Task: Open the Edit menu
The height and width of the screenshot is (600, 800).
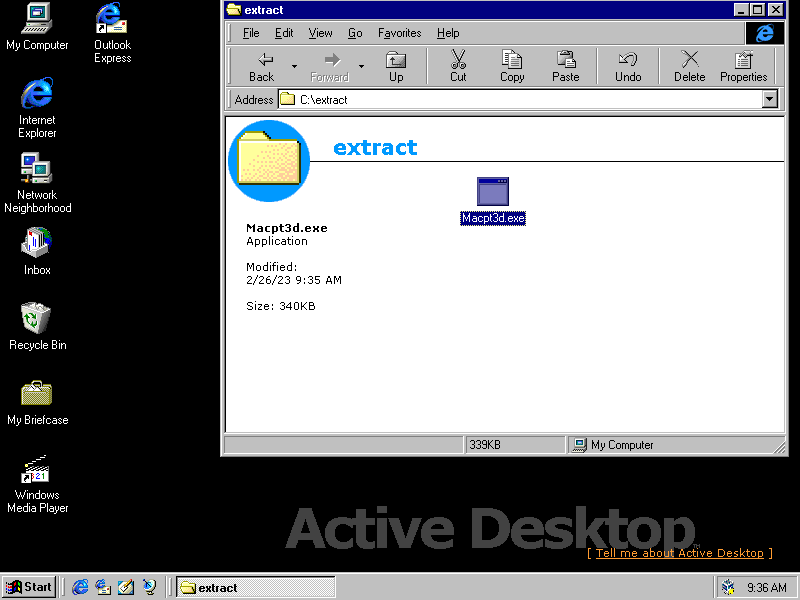Action: pyautogui.click(x=284, y=33)
